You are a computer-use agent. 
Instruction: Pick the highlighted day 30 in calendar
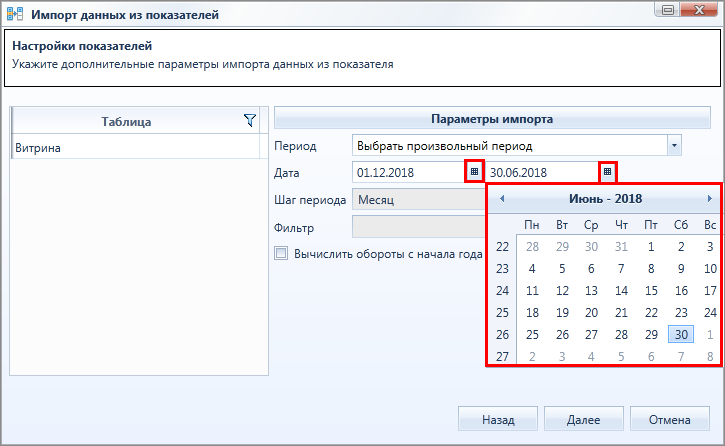[681, 334]
